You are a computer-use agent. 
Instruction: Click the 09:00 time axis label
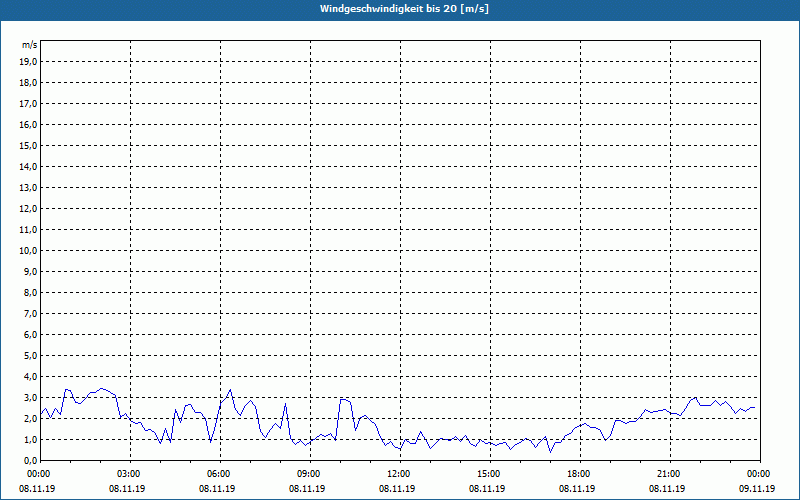point(311,474)
